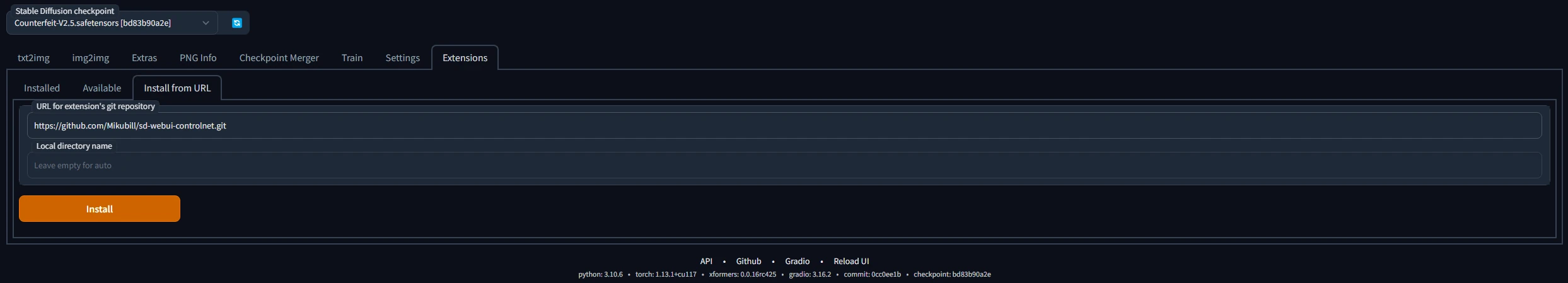This screenshot has width=1568, height=283.
Task: Select the Install from URL sub-tab
Action: point(177,88)
